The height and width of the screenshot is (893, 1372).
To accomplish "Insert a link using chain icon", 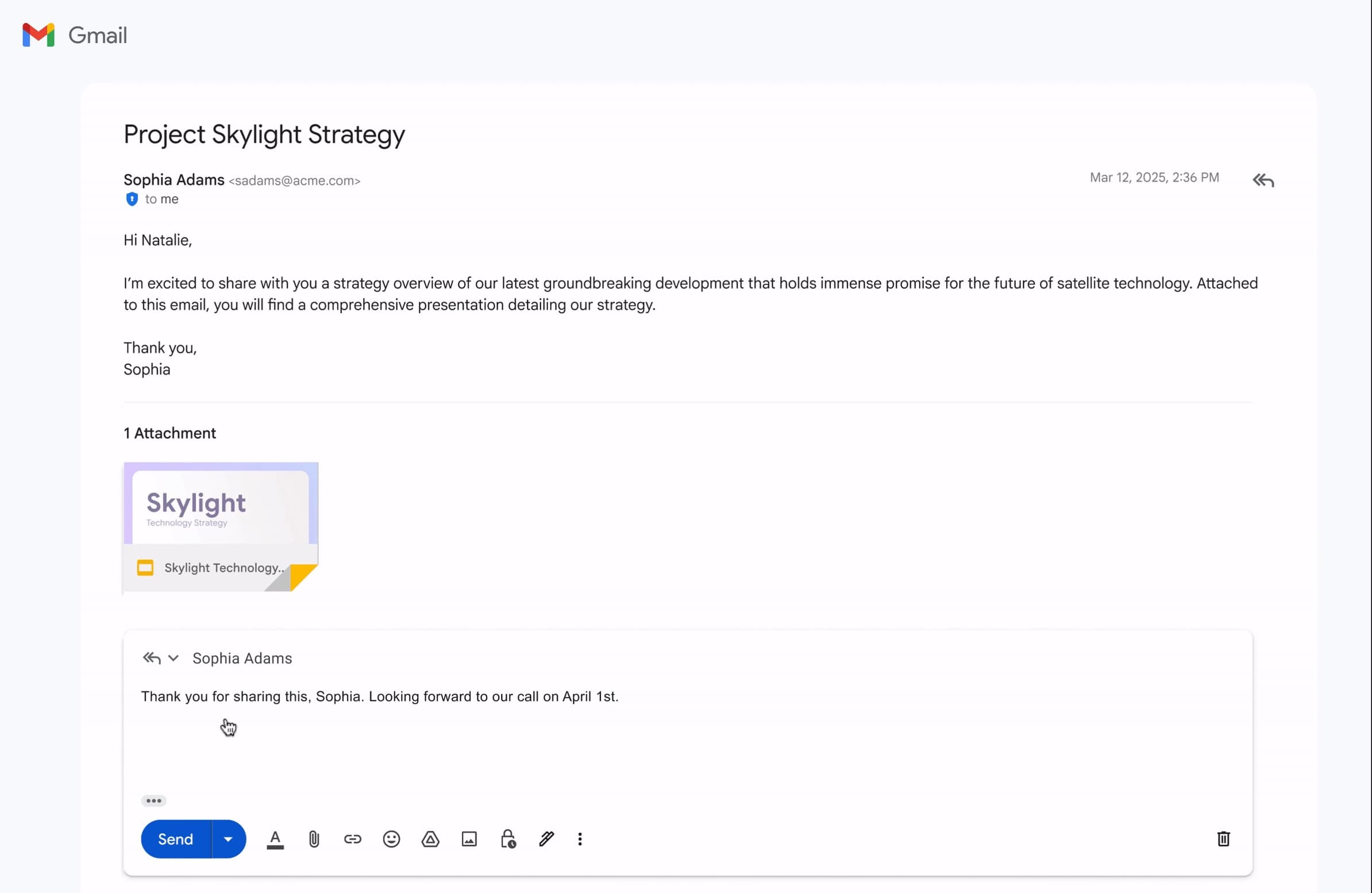I will click(x=352, y=839).
